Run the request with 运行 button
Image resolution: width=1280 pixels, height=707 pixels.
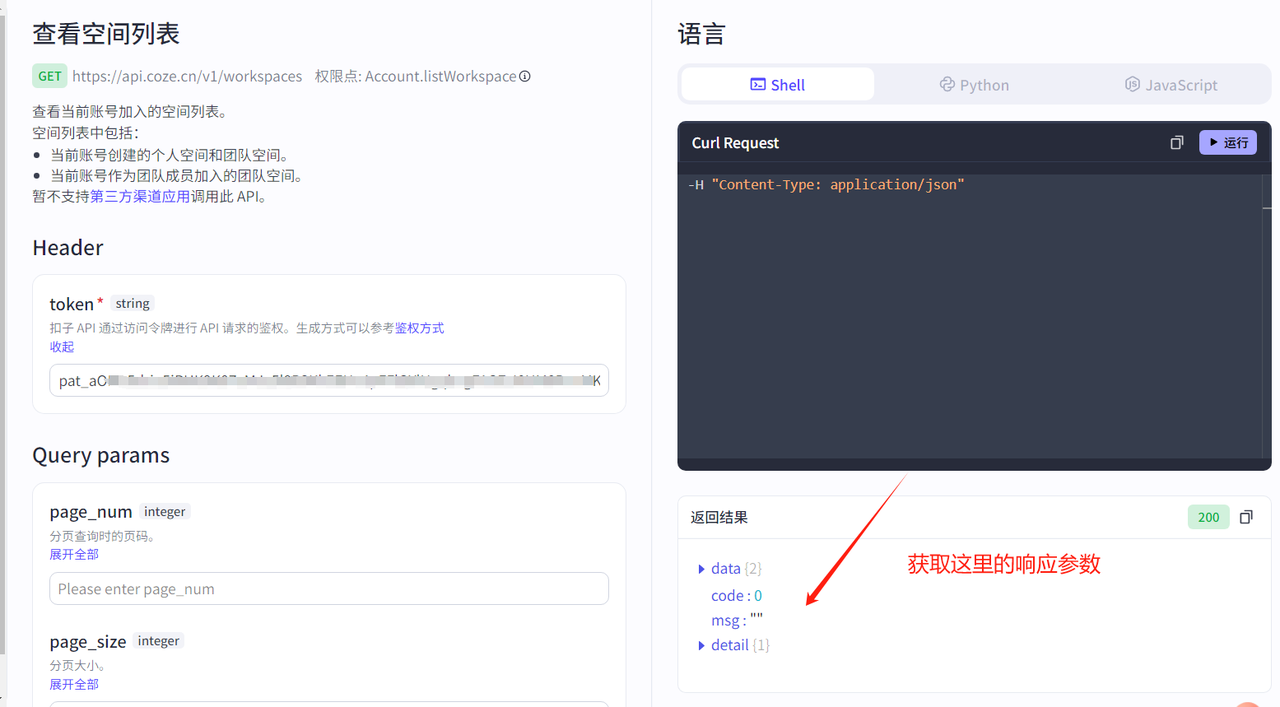[x=1228, y=143]
